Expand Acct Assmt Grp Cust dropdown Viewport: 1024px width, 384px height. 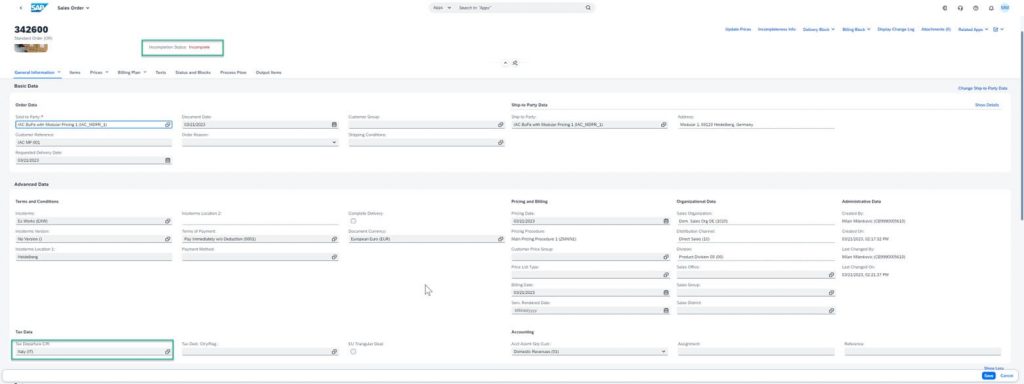coord(664,351)
